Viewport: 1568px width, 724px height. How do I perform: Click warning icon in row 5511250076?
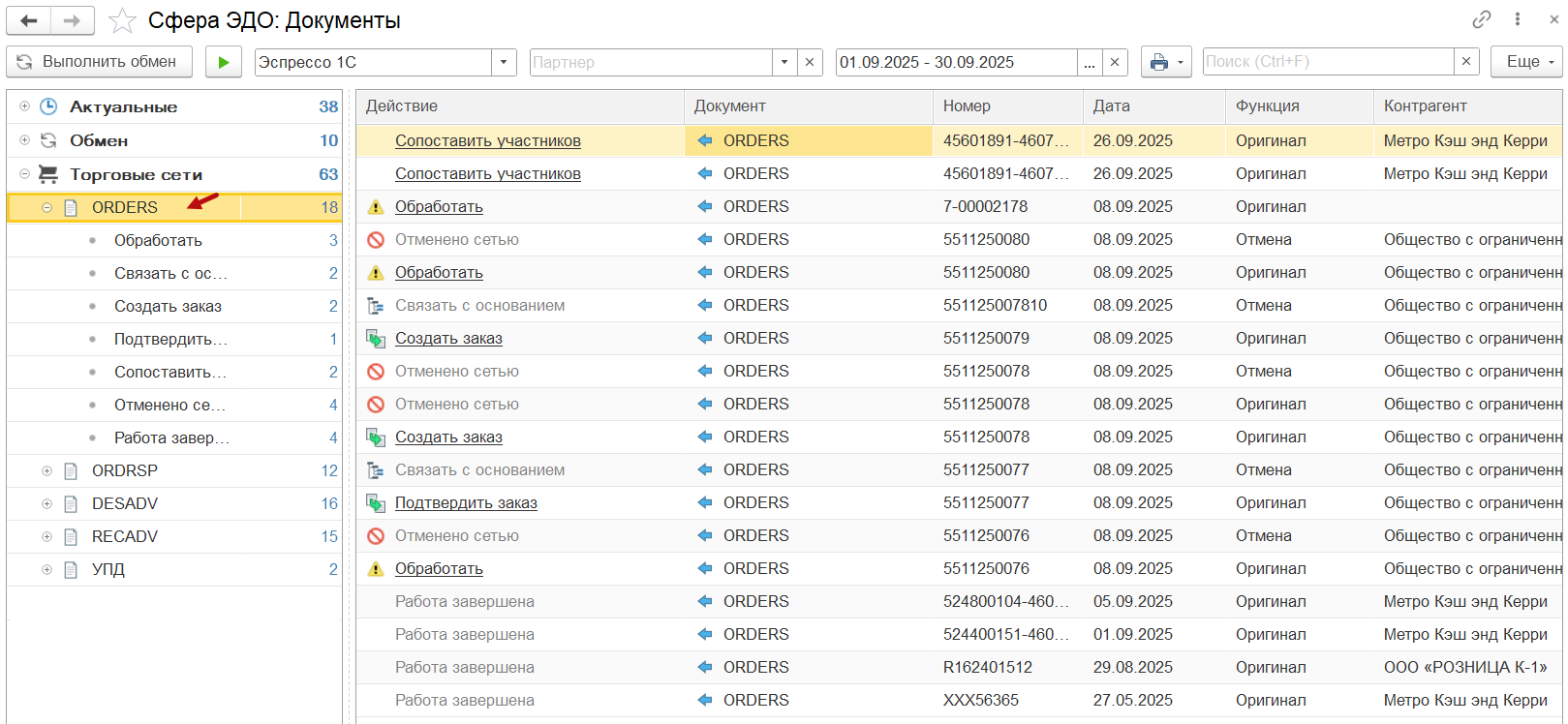376,569
